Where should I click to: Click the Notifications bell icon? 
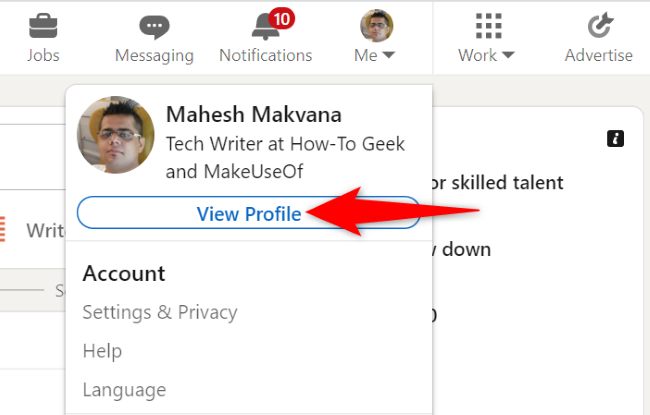[264, 26]
